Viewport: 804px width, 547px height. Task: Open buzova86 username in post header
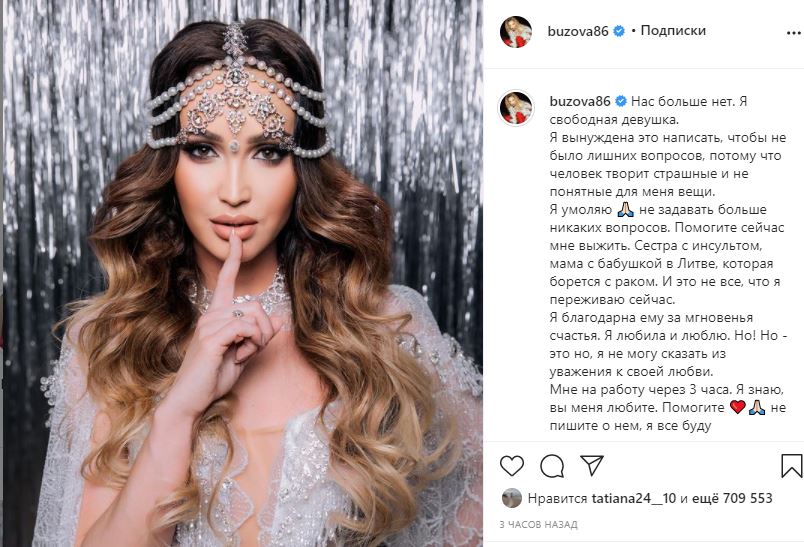578,31
